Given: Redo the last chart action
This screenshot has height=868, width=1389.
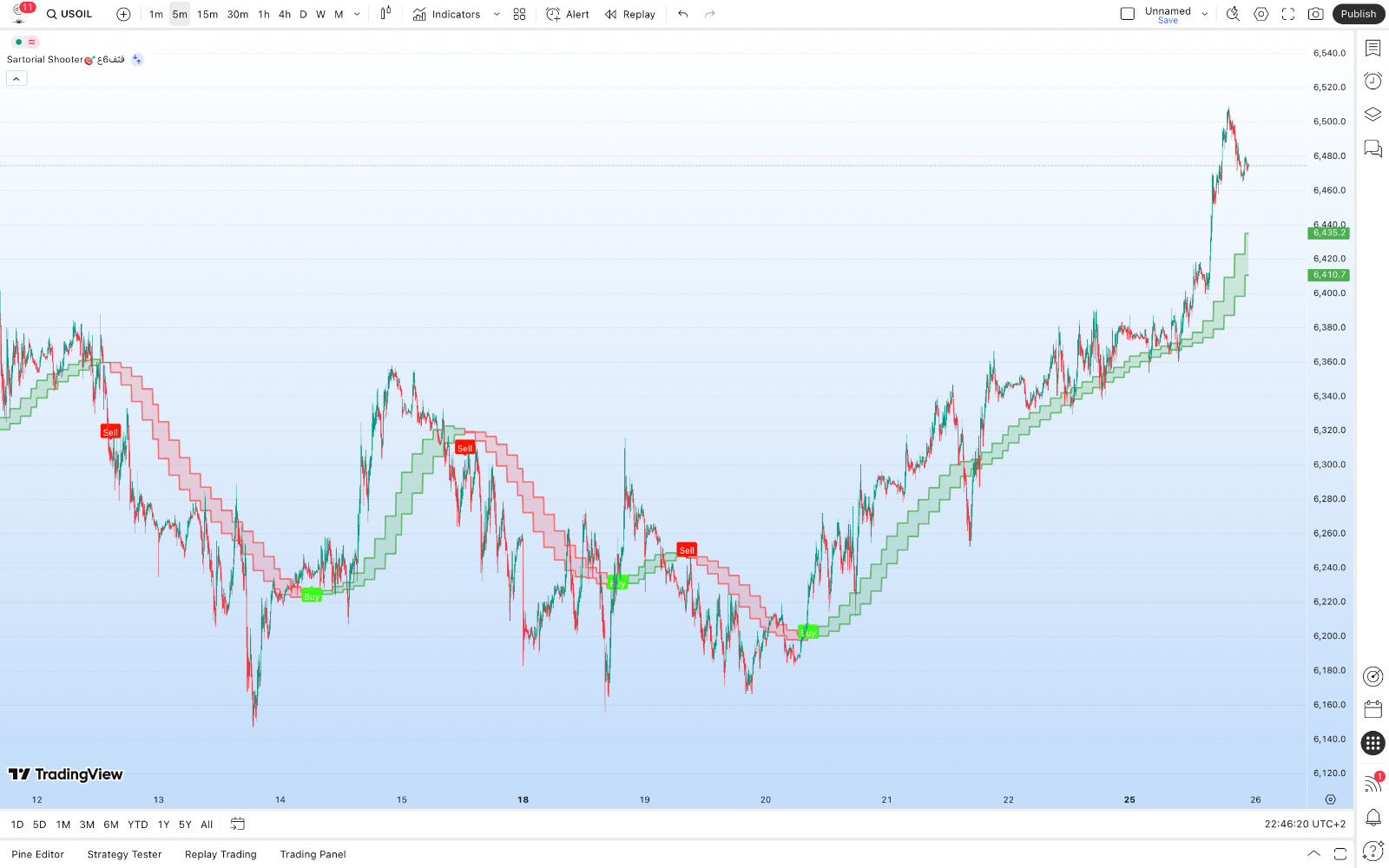Looking at the screenshot, I should pos(710,14).
